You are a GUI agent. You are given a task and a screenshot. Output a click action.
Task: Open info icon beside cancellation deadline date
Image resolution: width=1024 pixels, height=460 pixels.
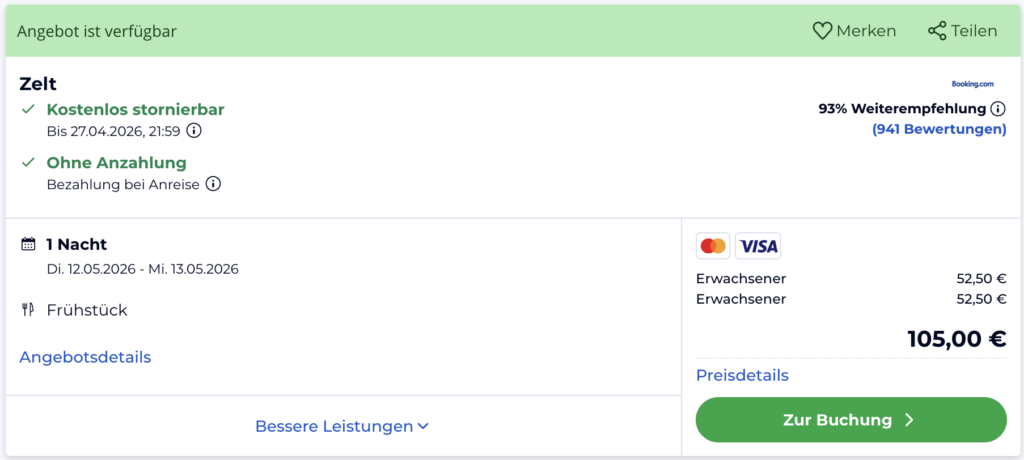coord(194,131)
